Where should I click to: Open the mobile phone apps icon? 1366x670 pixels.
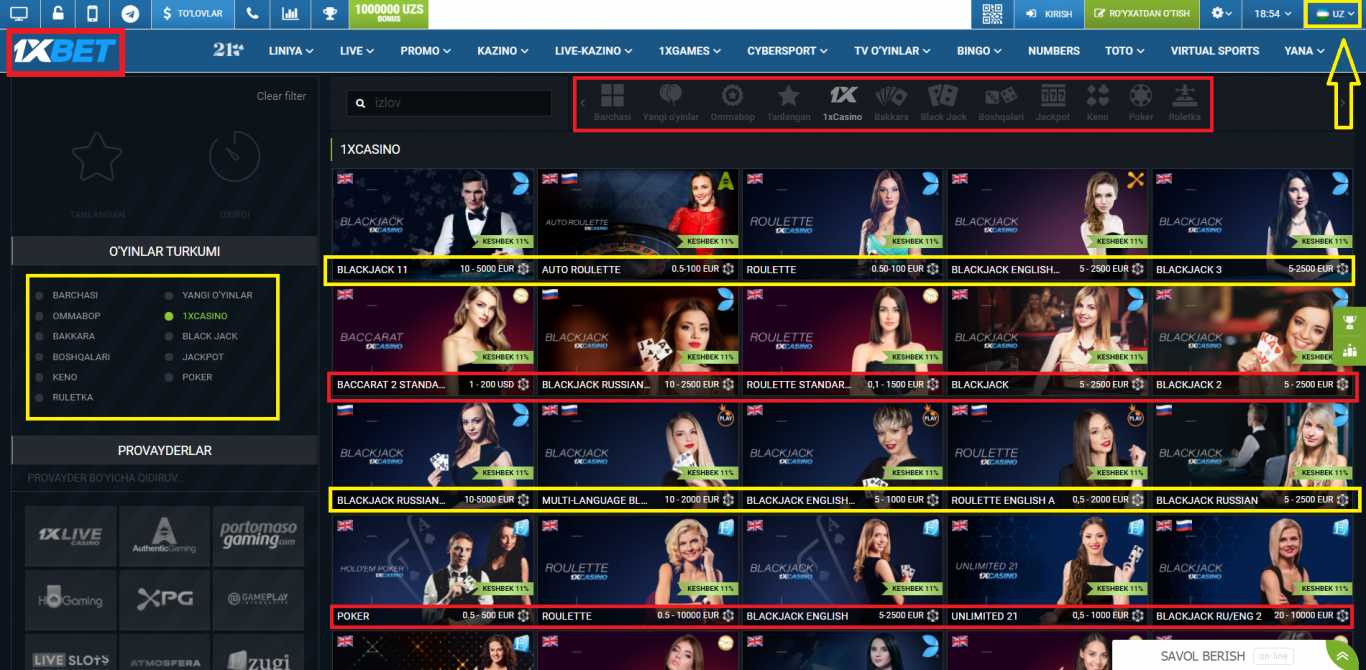point(93,14)
